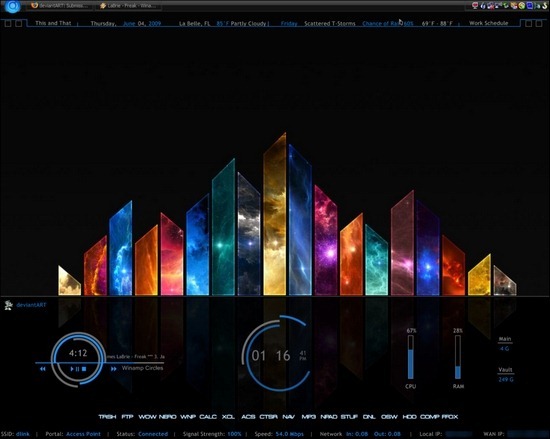The height and width of the screenshot is (439, 550).
Task: Open the red monitor tray icon
Action: (x=475, y=6)
